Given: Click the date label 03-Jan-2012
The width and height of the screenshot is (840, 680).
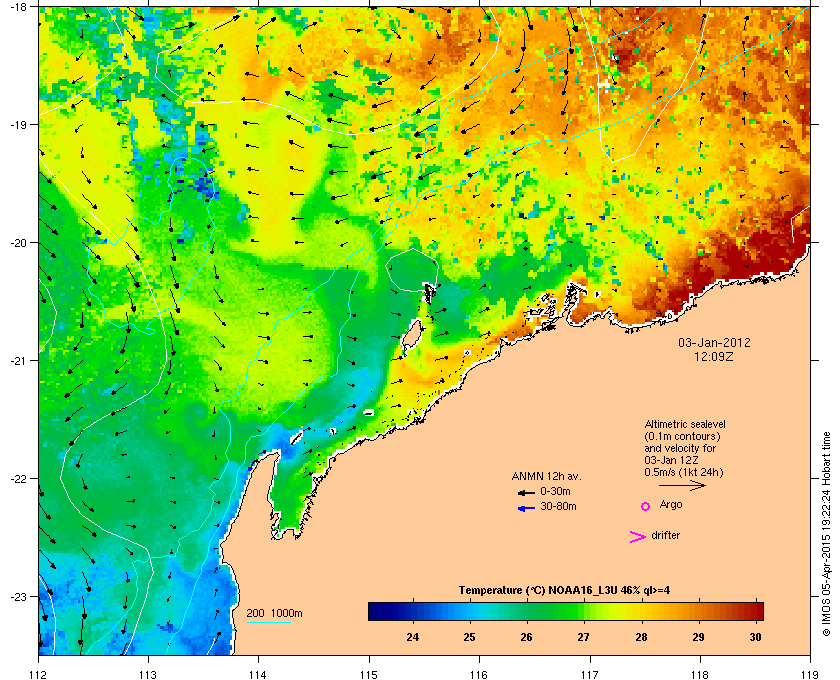Looking at the screenshot, I should [x=714, y=342].
